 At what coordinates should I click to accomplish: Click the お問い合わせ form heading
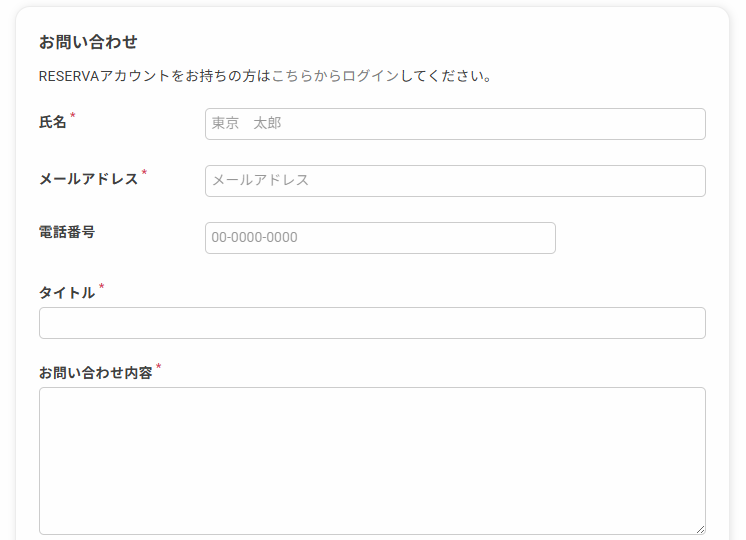click(88, 42)
